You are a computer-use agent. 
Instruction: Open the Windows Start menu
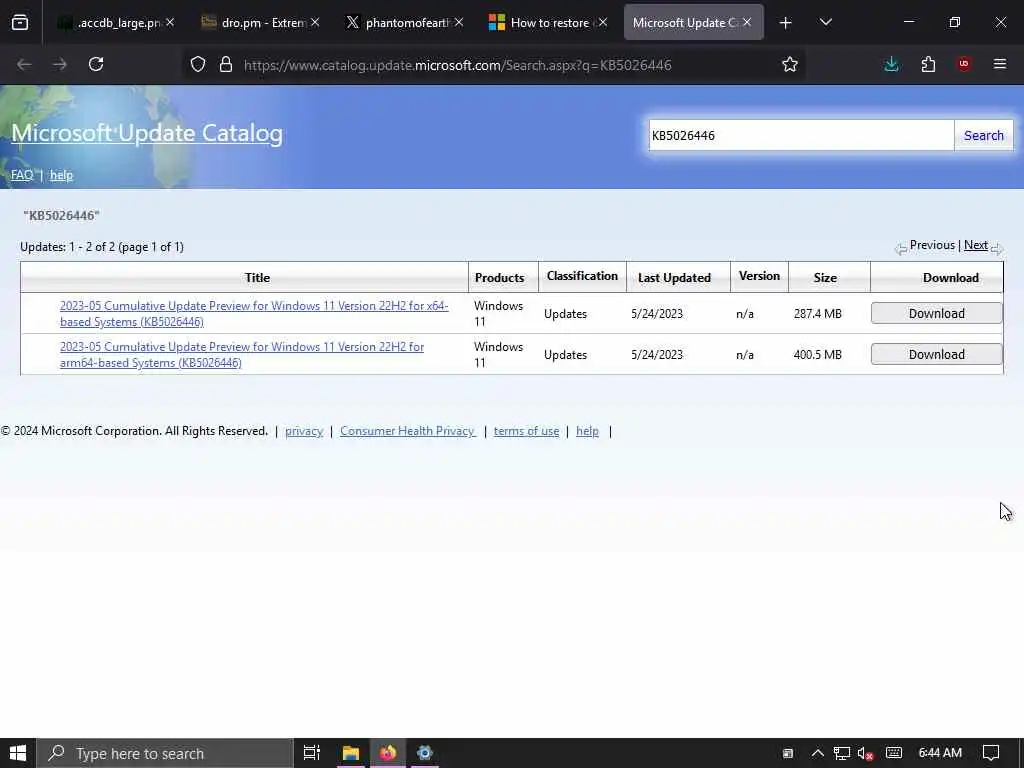coord(18,753)
